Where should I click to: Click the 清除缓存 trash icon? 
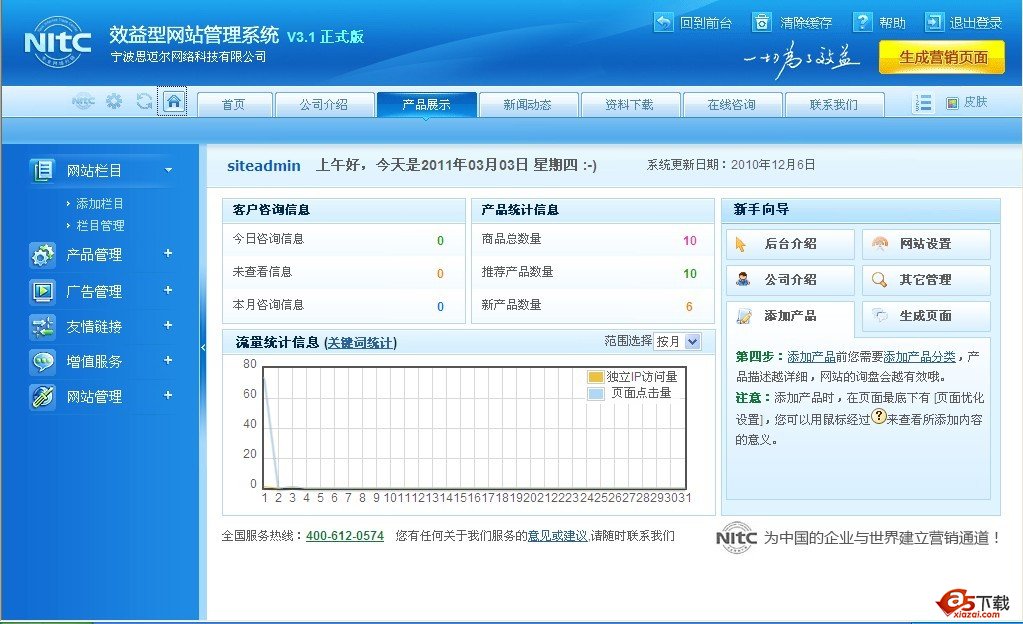(x=761, y=22)
